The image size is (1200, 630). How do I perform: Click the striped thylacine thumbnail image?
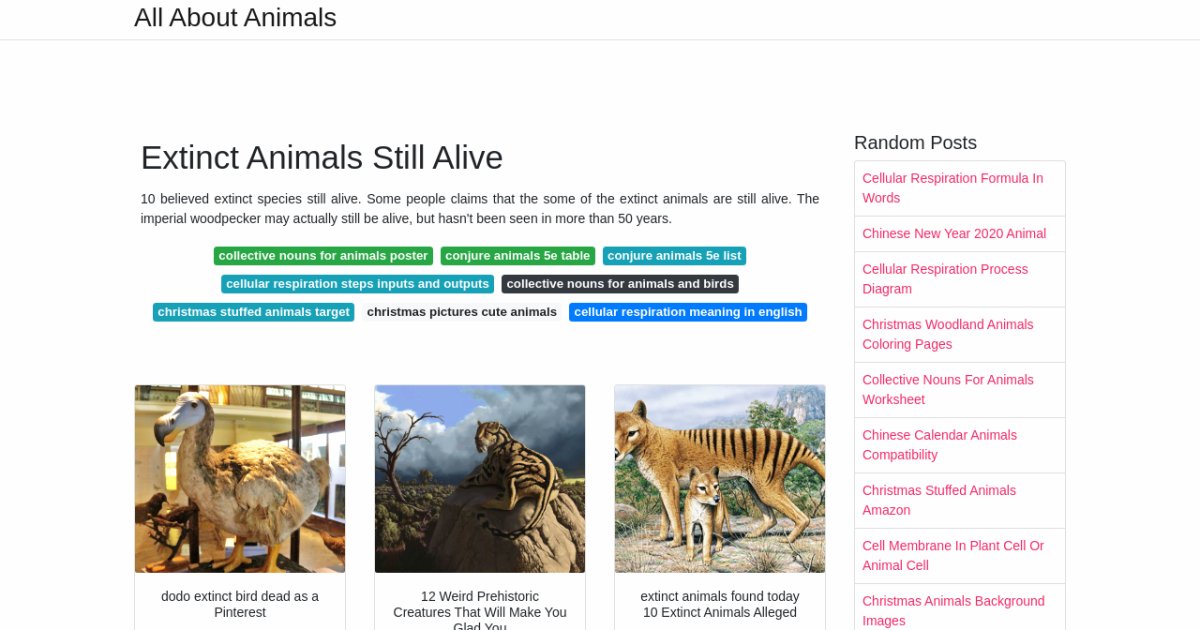[x=720, y=479]
